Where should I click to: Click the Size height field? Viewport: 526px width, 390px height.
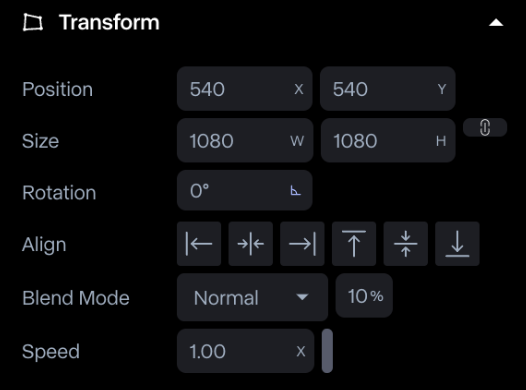(388, 140)
